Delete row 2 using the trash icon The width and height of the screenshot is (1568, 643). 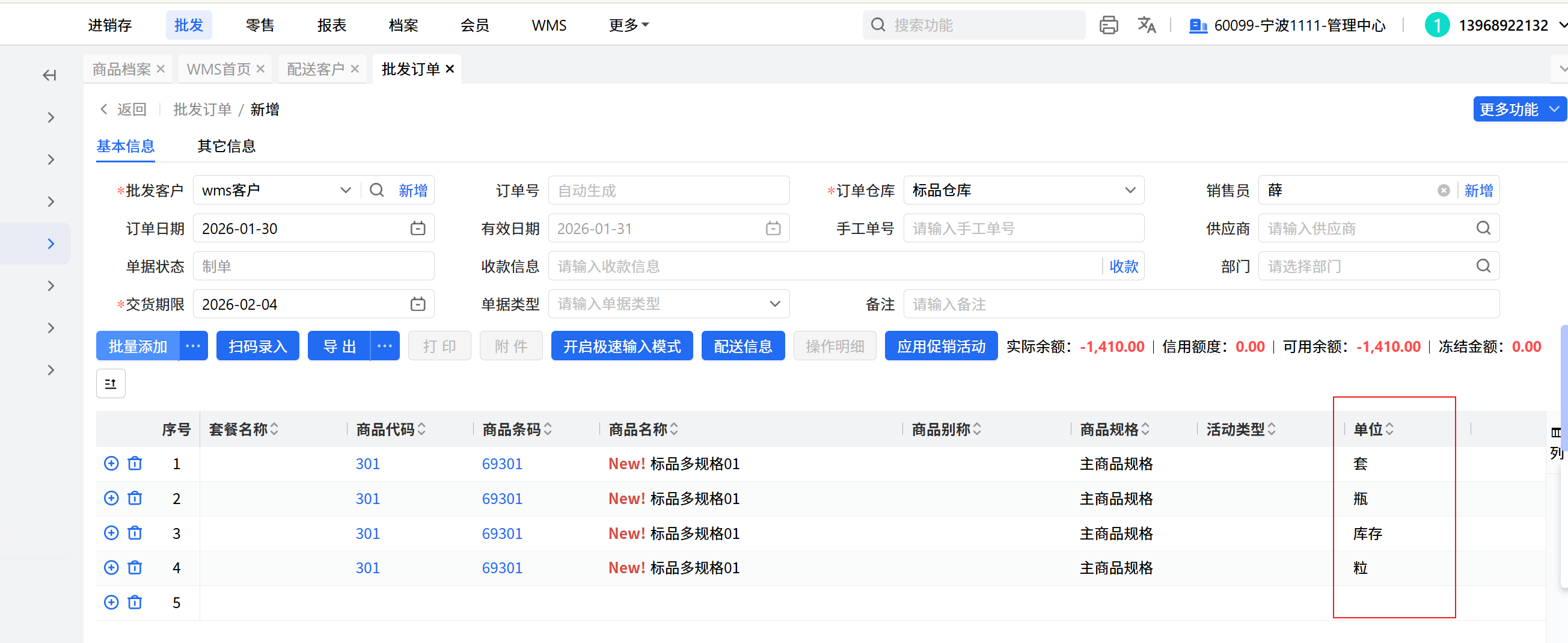[x=135, y=498]
